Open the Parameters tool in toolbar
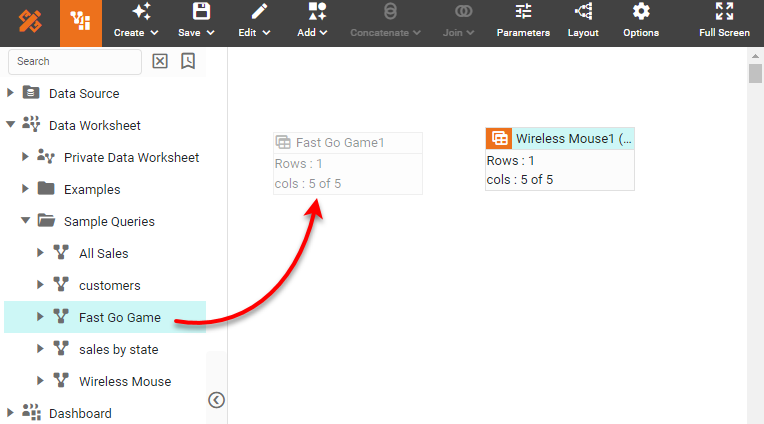 (x=523, y=21)
